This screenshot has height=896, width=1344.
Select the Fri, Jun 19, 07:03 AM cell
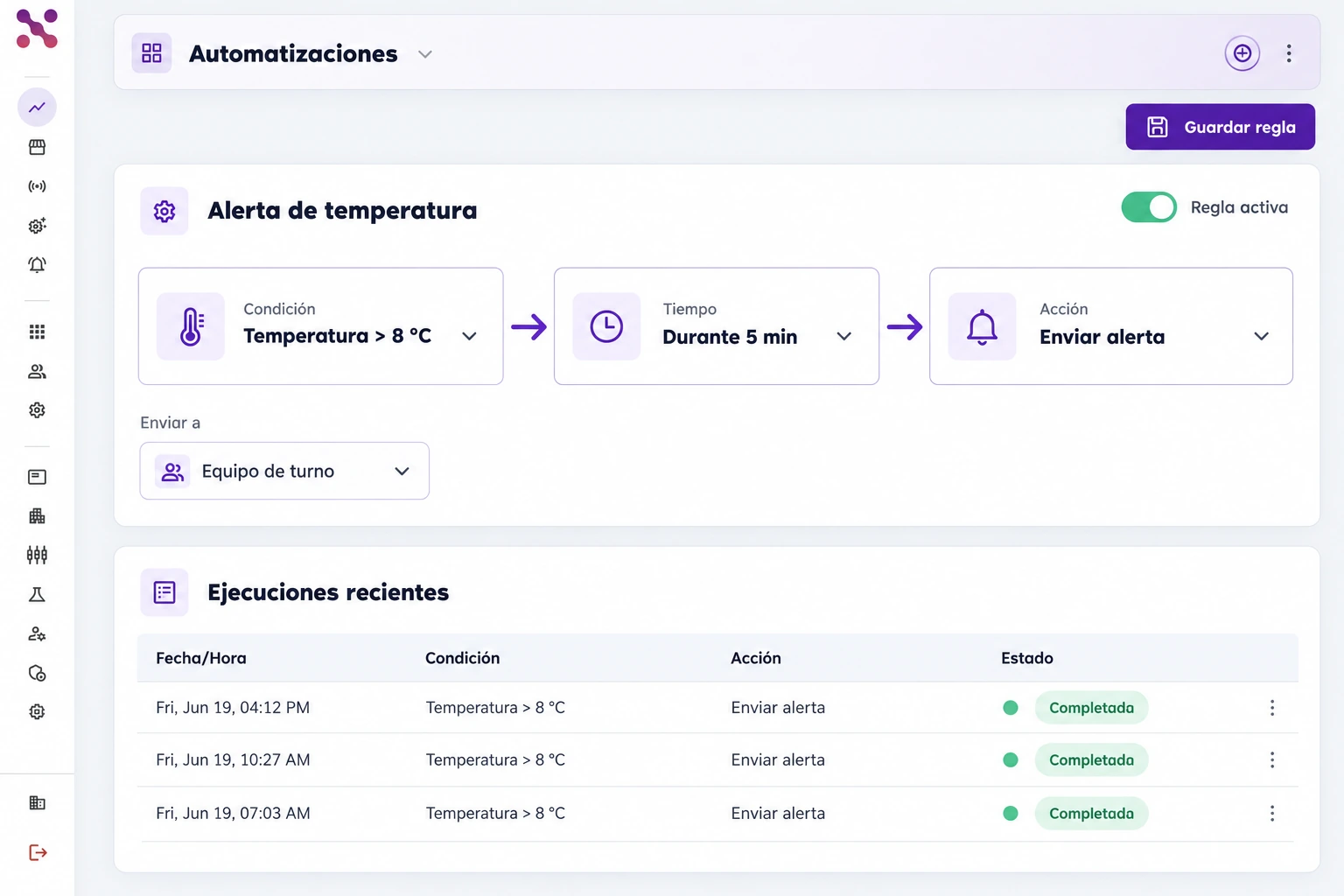pos(233,814)
